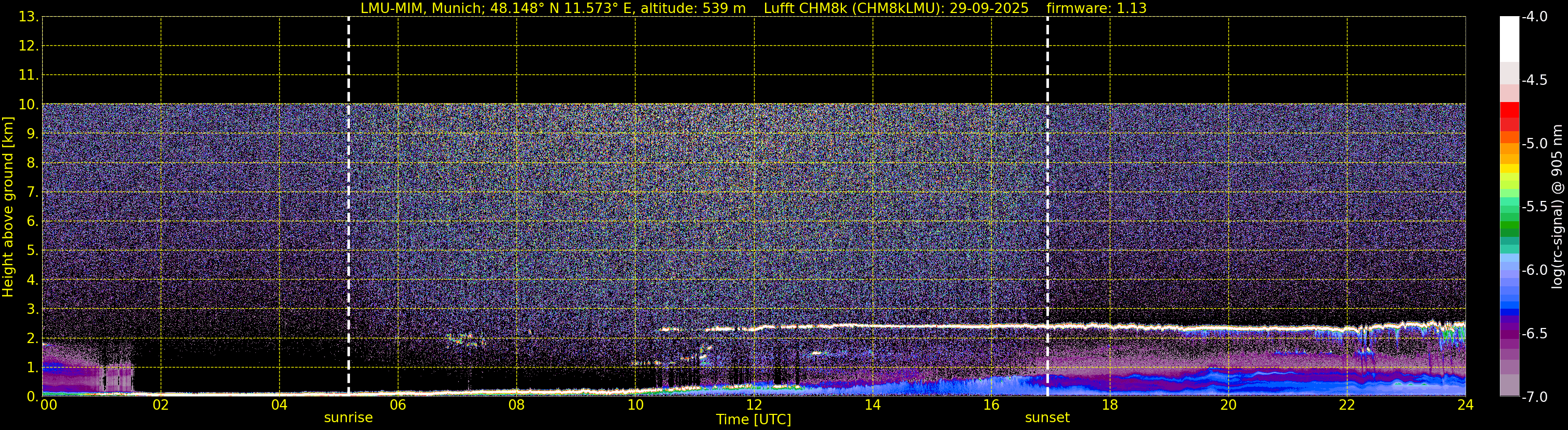
Task: Click the '22' tick on the time axis
Action: (x=1347, y=405)
